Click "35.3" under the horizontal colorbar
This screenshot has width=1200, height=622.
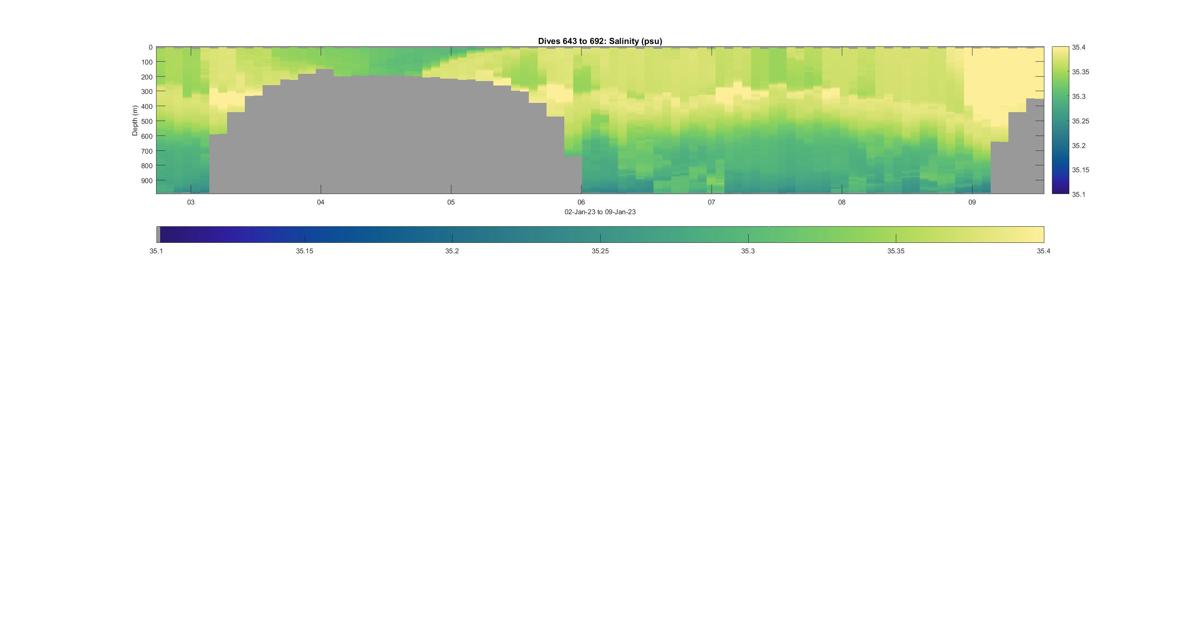click(x=748, y=251)
